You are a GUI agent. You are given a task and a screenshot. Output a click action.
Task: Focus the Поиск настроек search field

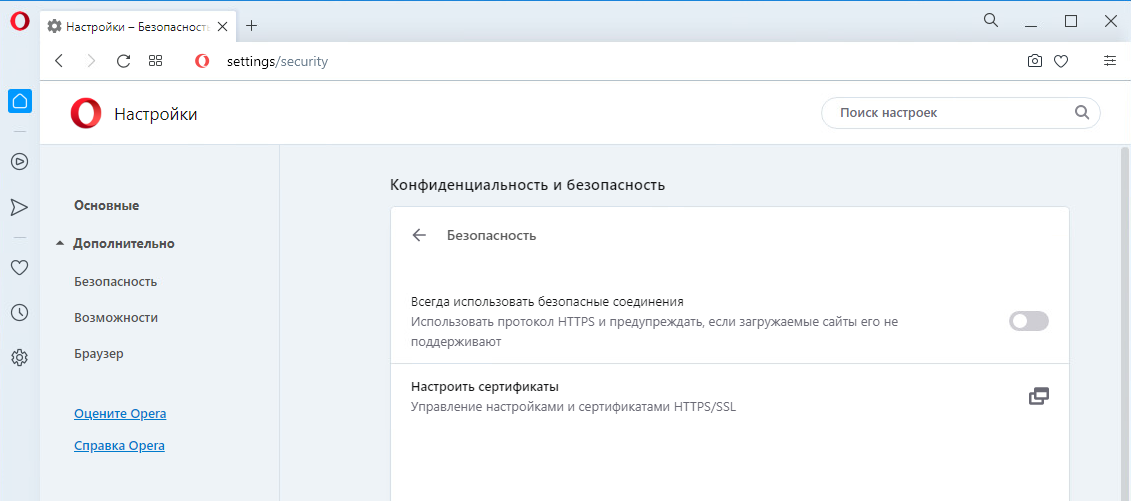(x=961, y=112)
